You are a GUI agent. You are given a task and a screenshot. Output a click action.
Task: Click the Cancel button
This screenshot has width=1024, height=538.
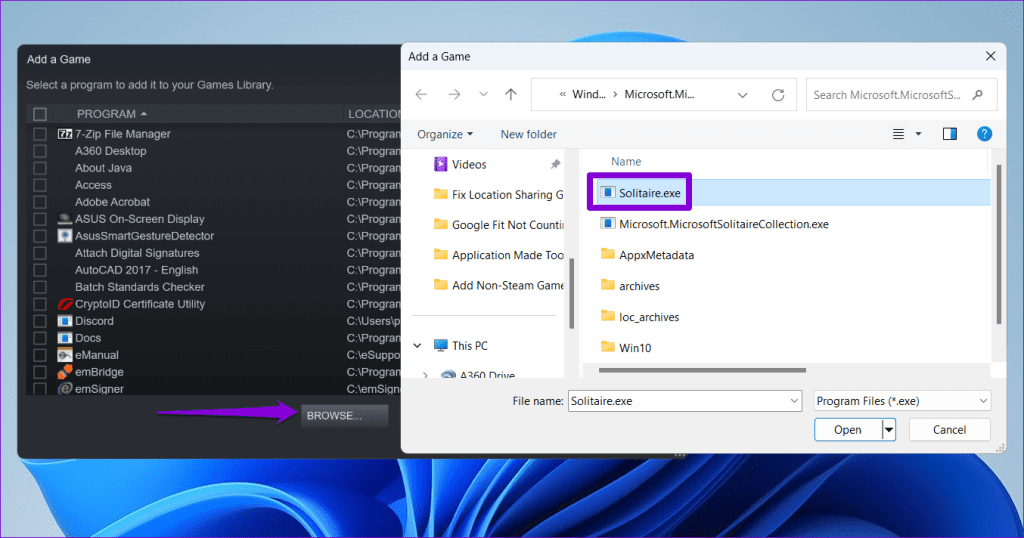coord(949,430)
